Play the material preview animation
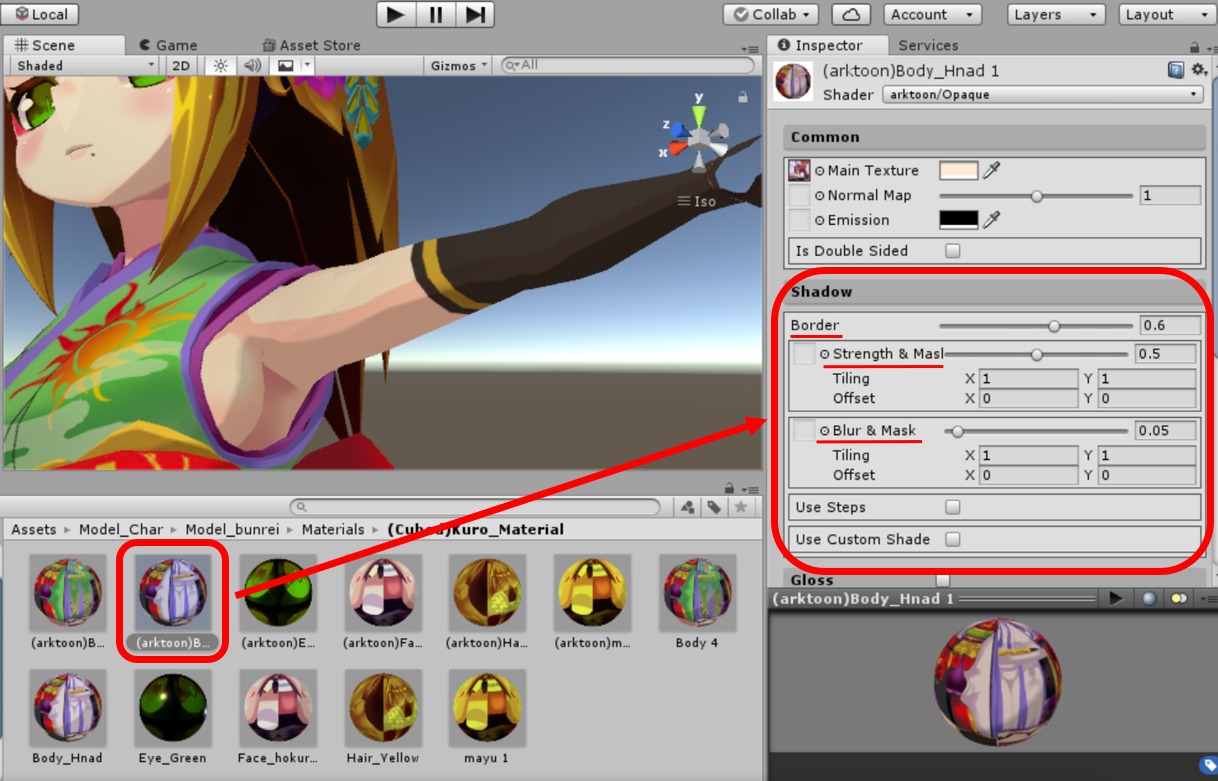Screen dimensions: 1218x781 (x=1116, y=598)
